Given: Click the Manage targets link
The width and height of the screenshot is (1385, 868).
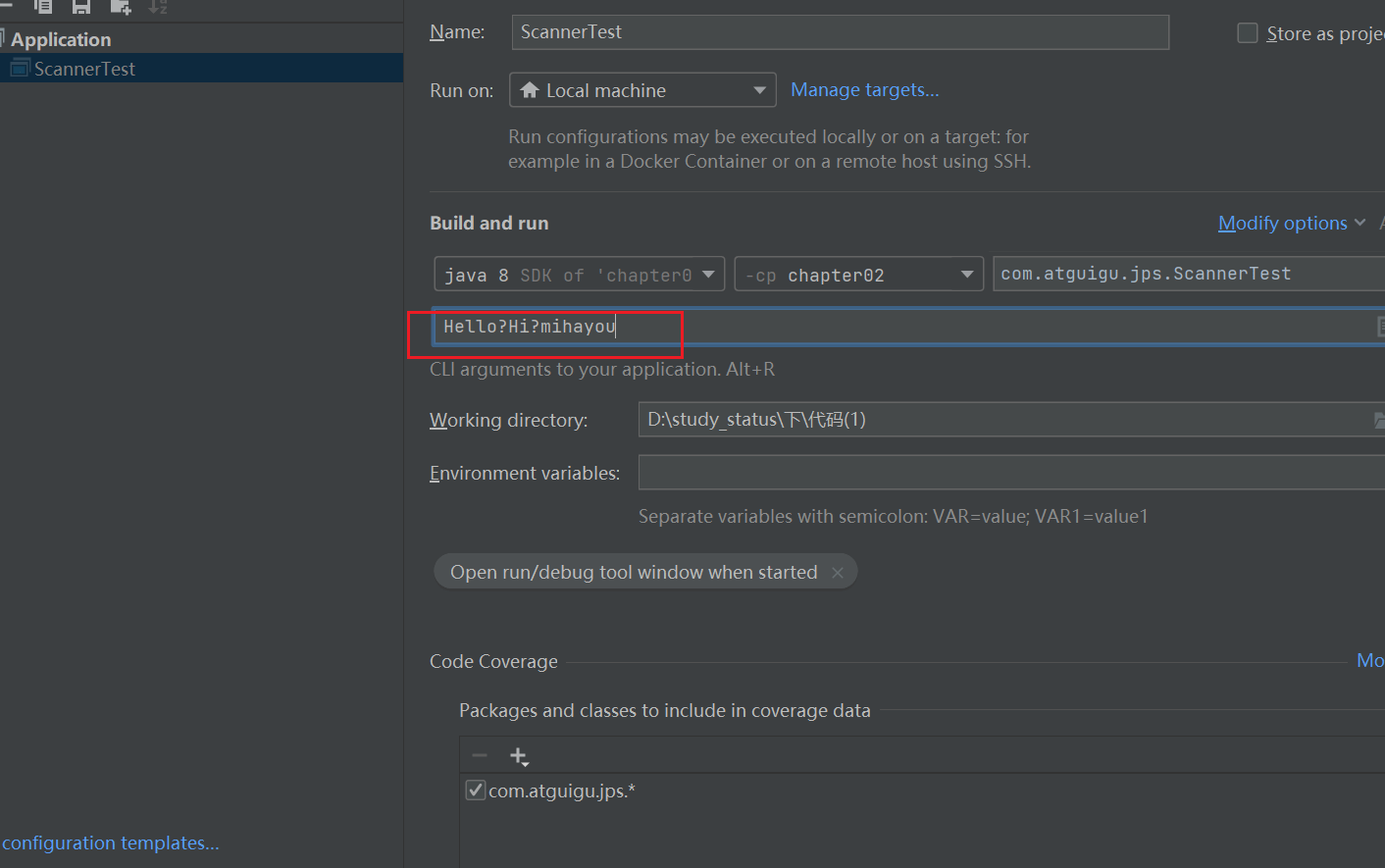Looking at the screenshot, I should pos(864,90).
